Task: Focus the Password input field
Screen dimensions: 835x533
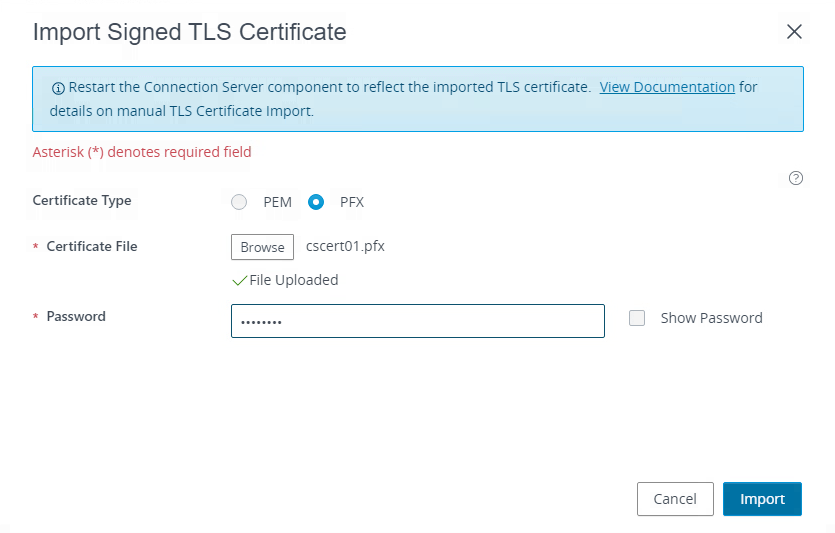Action: [x=418, y=321]
